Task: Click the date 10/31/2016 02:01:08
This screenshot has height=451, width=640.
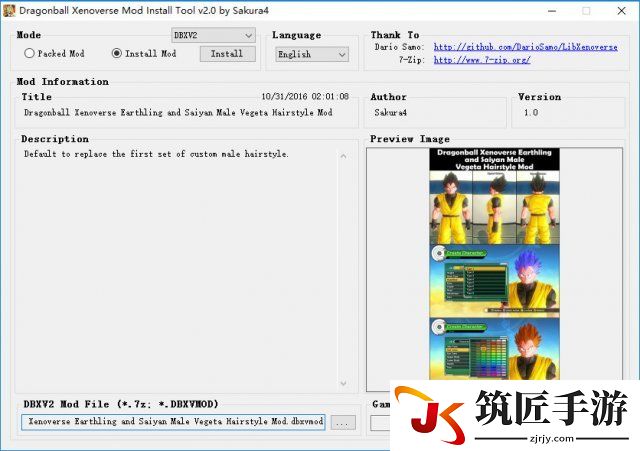Action: (305, 96)
